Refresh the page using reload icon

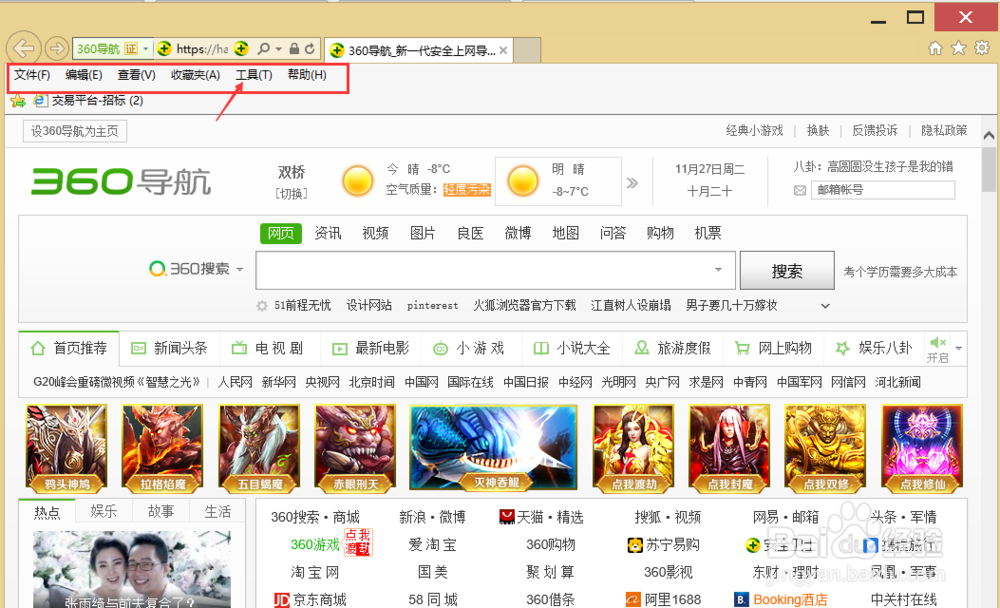(x=310, y=48)
